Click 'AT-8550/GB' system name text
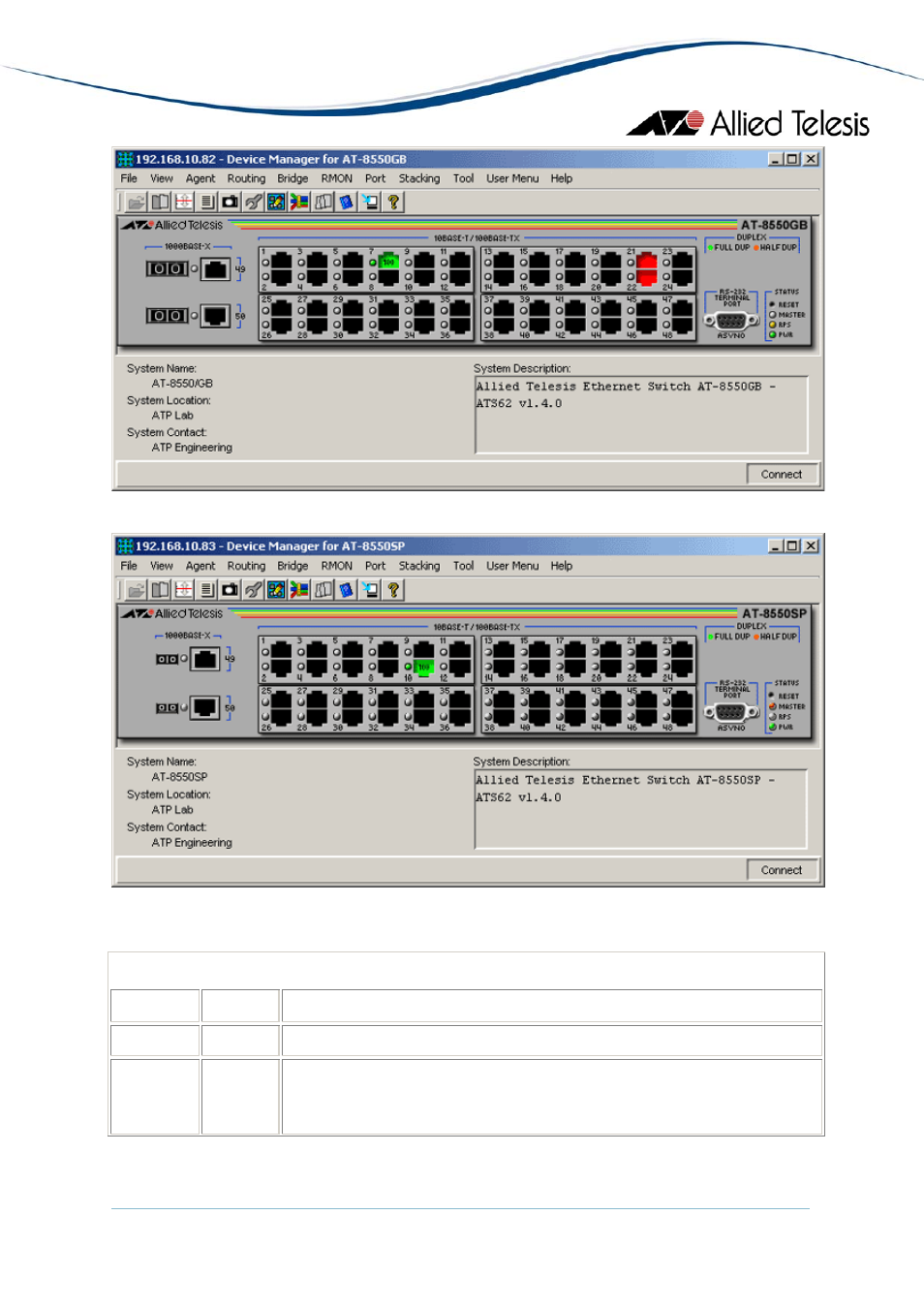924x1308 pixels. [x=182, y=384]
